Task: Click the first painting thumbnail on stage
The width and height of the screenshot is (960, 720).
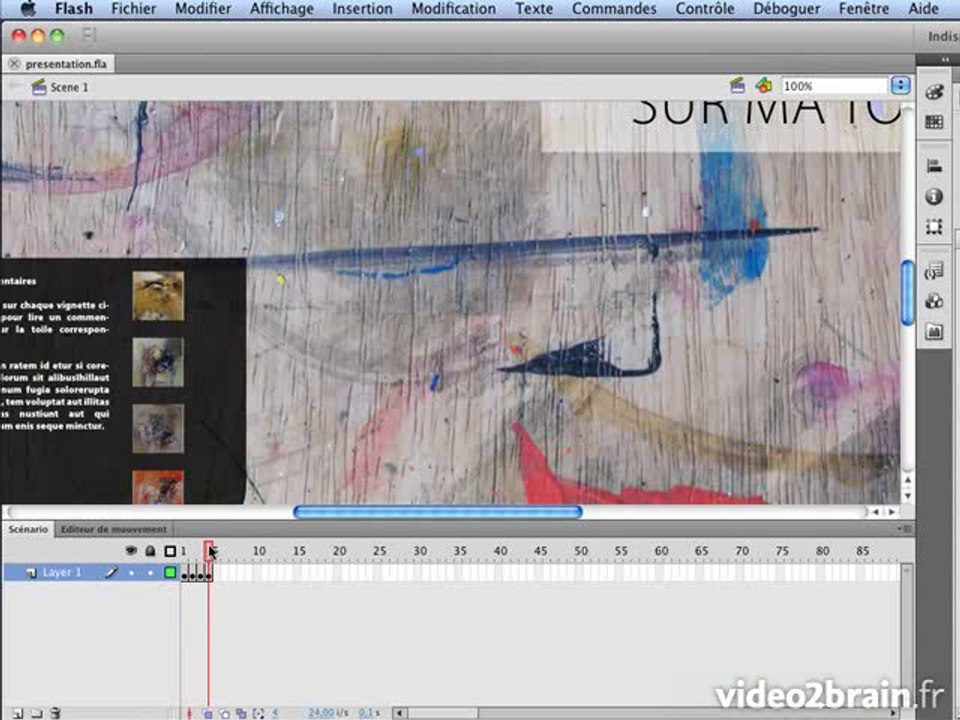Action: pos(158,296)
